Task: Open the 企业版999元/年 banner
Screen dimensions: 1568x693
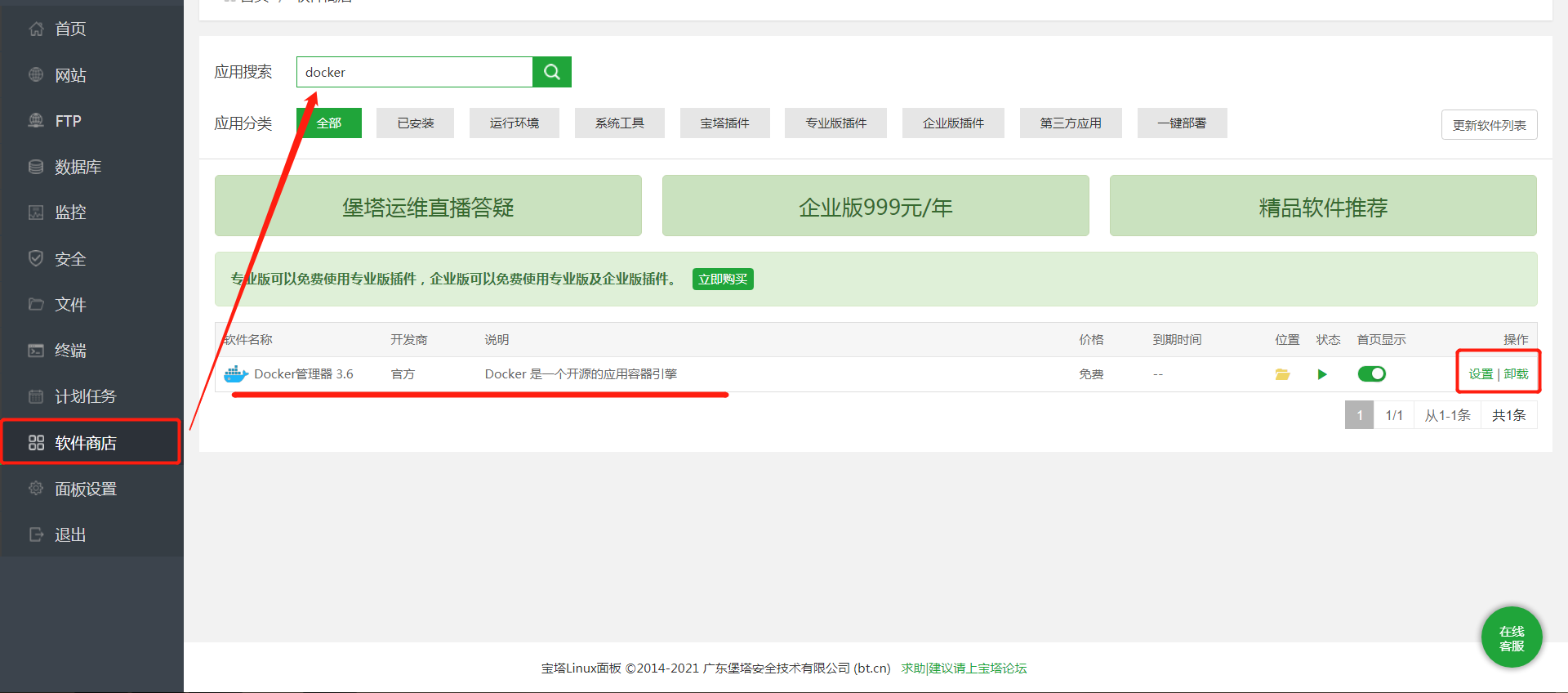Action: click(x=875, y=206)
